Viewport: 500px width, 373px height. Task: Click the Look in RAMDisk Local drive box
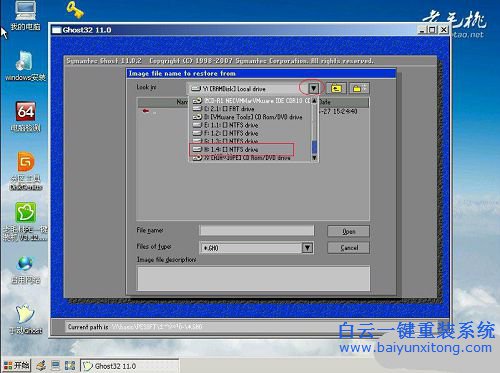coord(248,89)
